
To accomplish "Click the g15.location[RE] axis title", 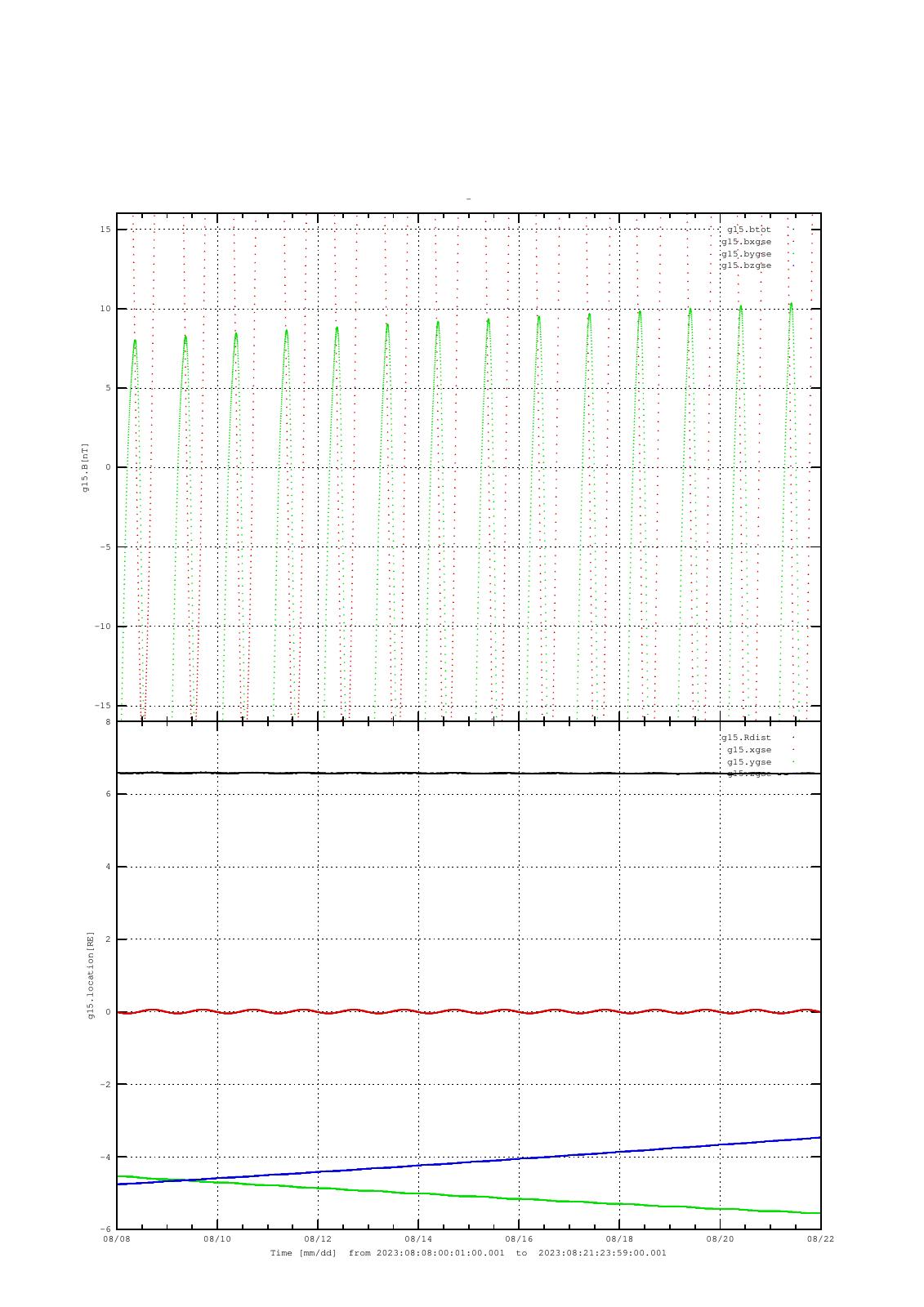I will [x=91, y=975].
